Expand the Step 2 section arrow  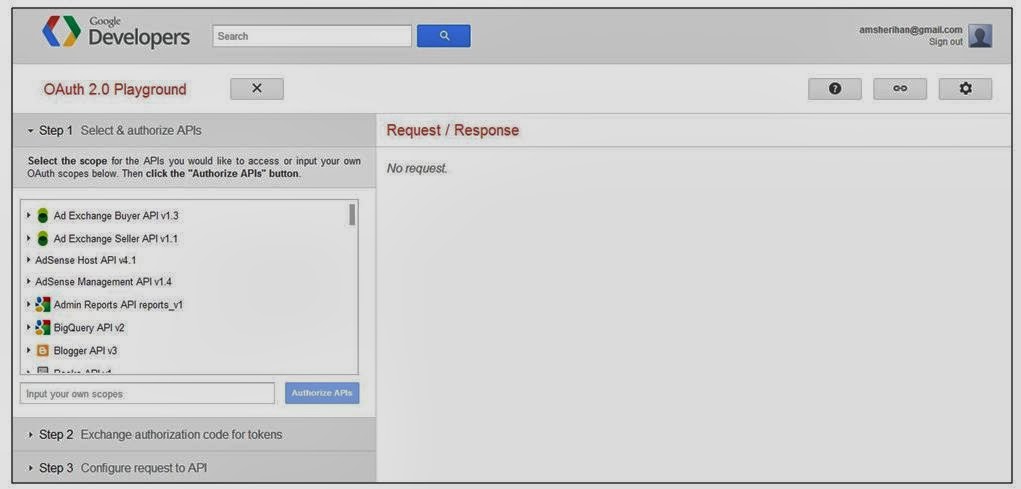point(31,435)
